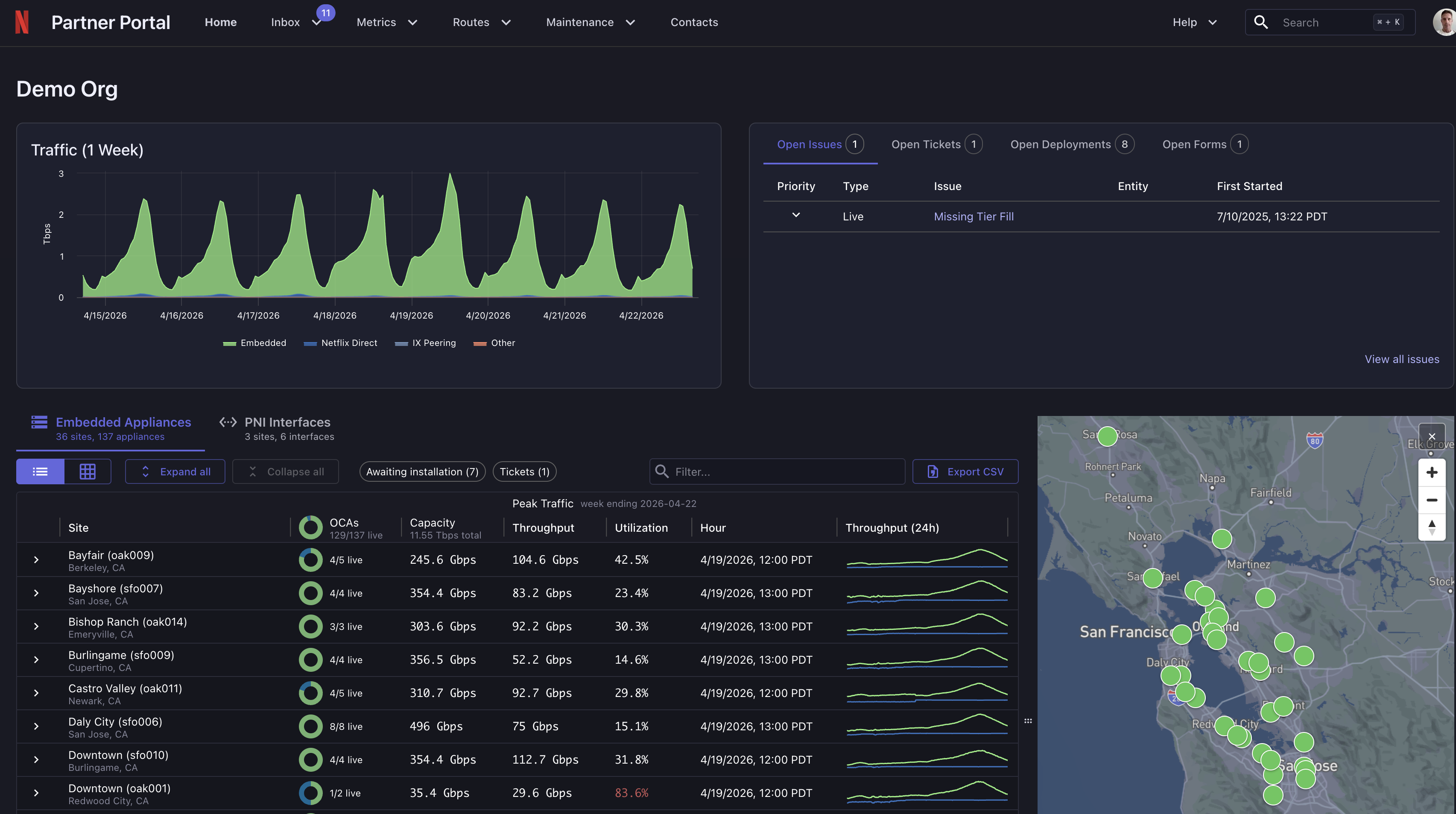Click the Embedded Appliances list icon
Image resolution: width=1456 pixels, height=814 pixels.
tap(40, 422)
